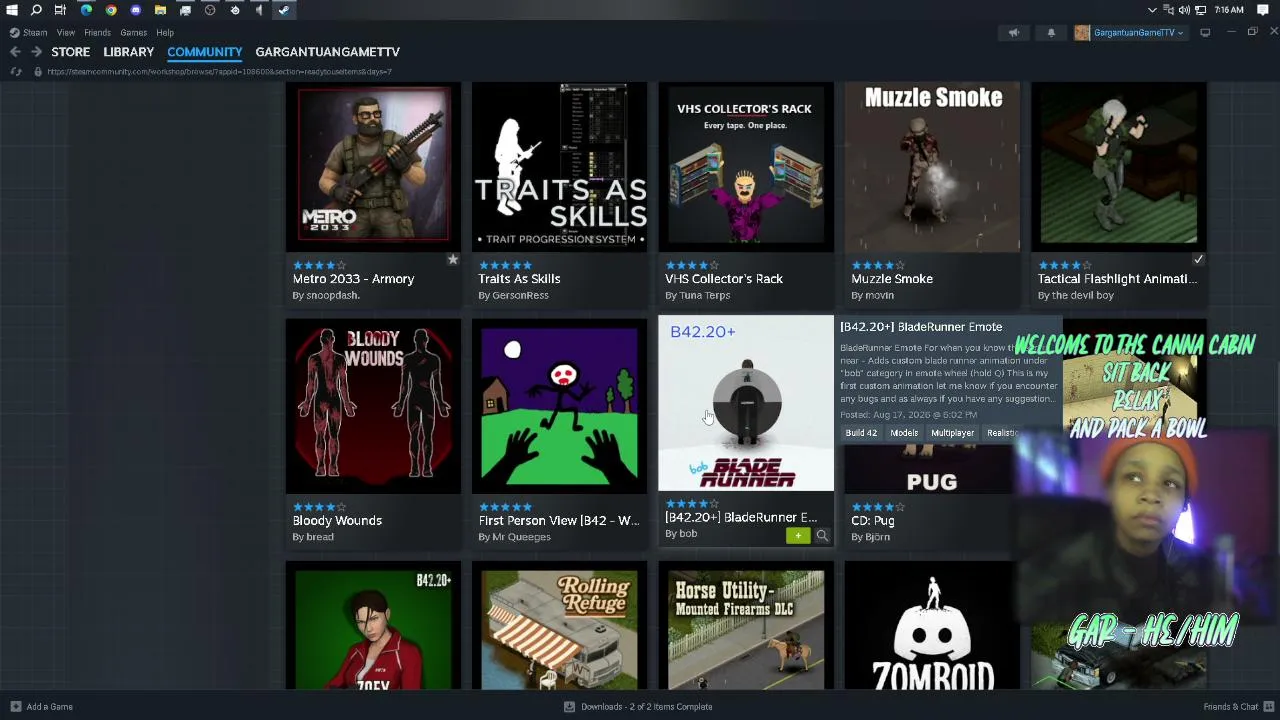This screenshot has height=720, width=1280.
Task: Click the star badge on Metro 2033 Armory
Action: pyautogui.click(x=452, y=260)
